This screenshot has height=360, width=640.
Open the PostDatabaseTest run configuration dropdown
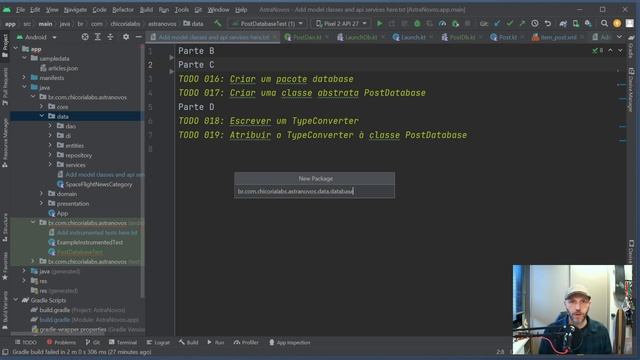coord(268,24)
